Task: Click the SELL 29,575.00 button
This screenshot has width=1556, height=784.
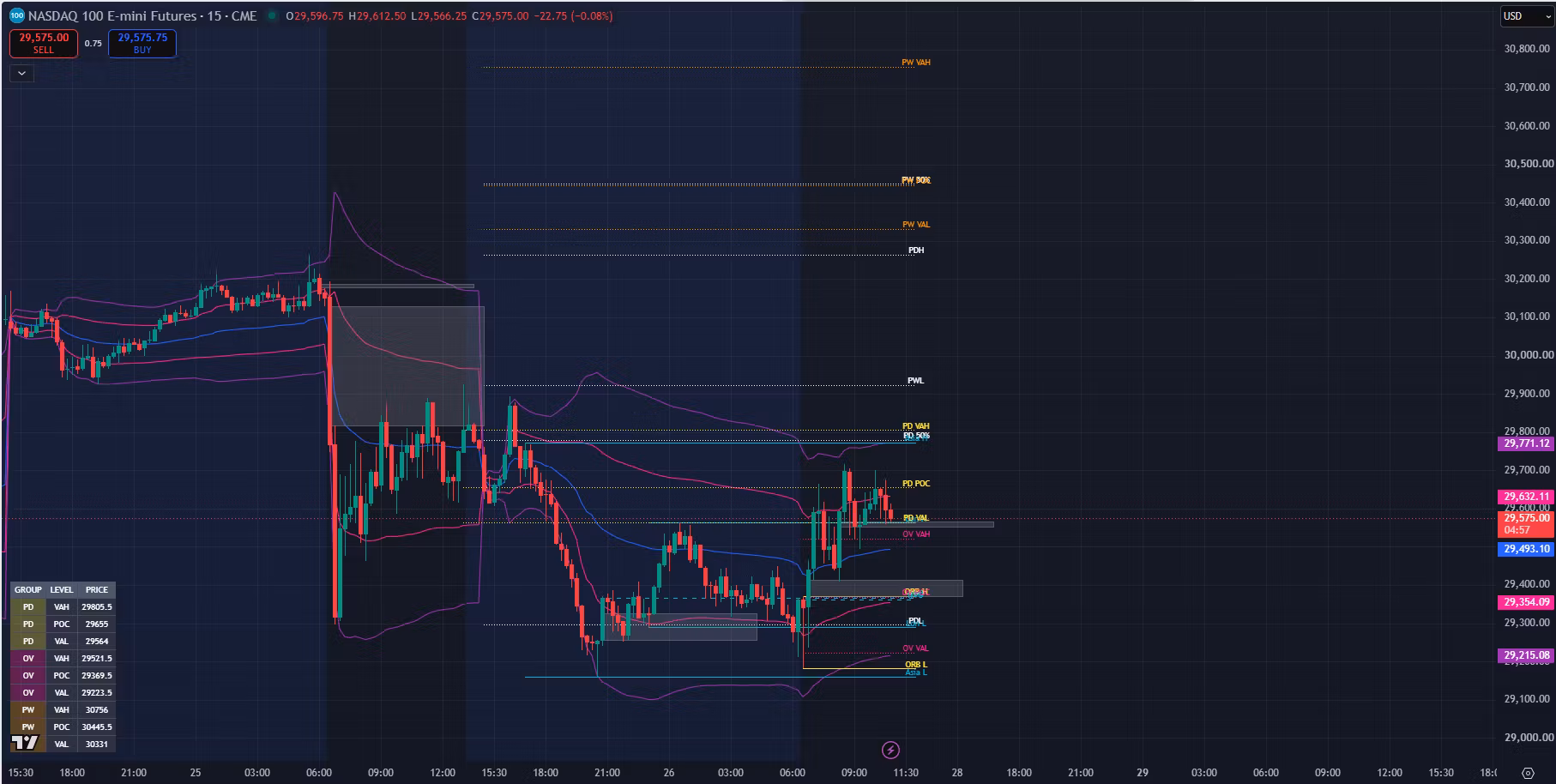Action: coord(44,44)
